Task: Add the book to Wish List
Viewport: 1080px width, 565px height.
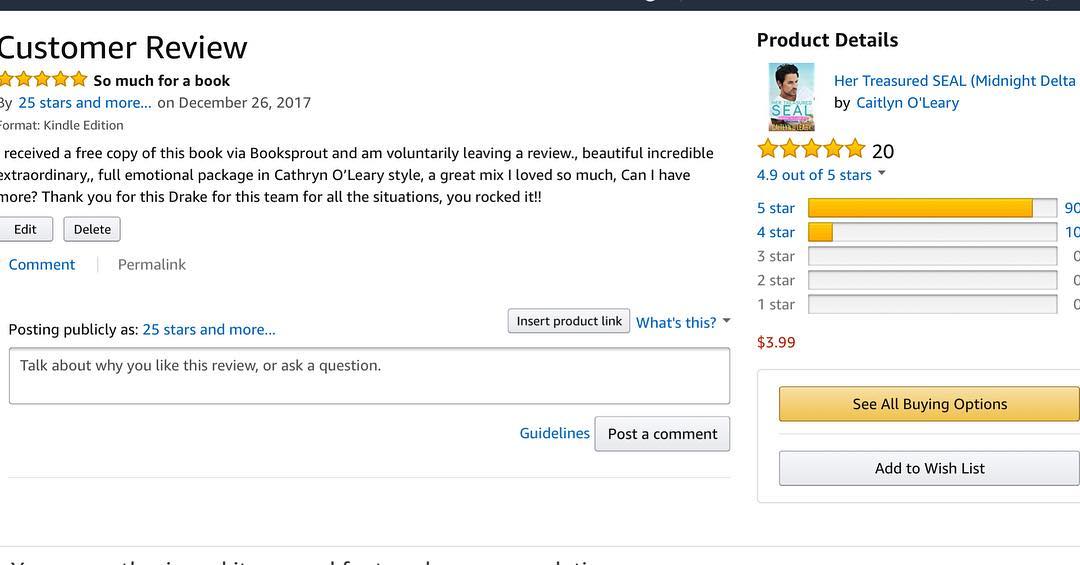Action: pos(929,468)
